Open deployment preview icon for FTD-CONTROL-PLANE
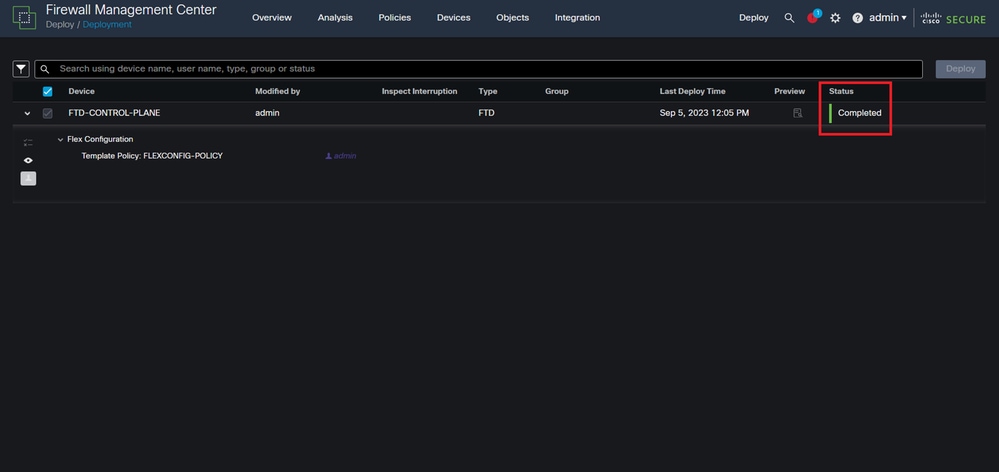 click(x=797, y=113)
